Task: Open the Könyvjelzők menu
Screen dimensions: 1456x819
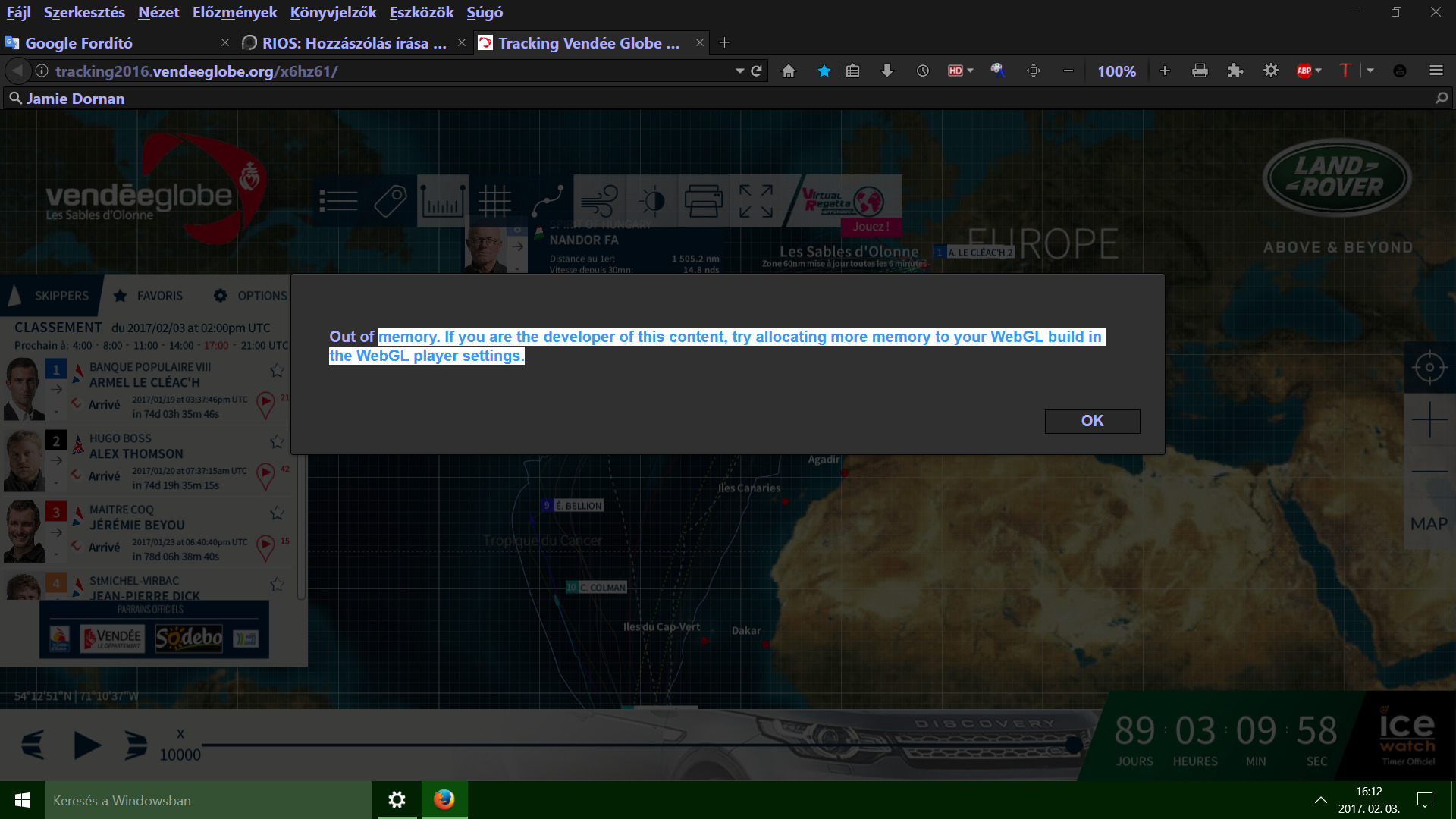Action: (x=333, y=12)
